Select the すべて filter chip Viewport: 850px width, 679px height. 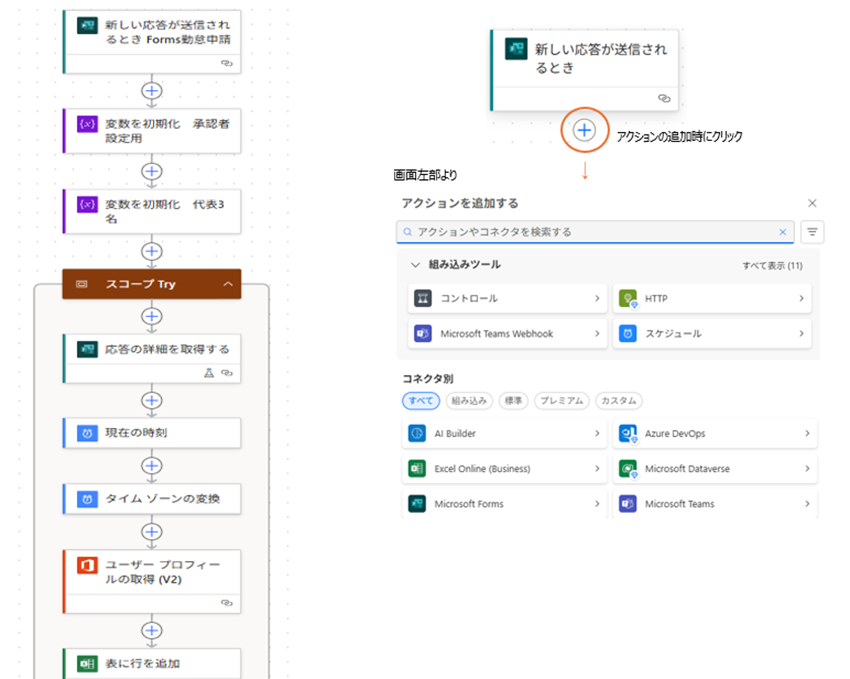tap(421, 401)
